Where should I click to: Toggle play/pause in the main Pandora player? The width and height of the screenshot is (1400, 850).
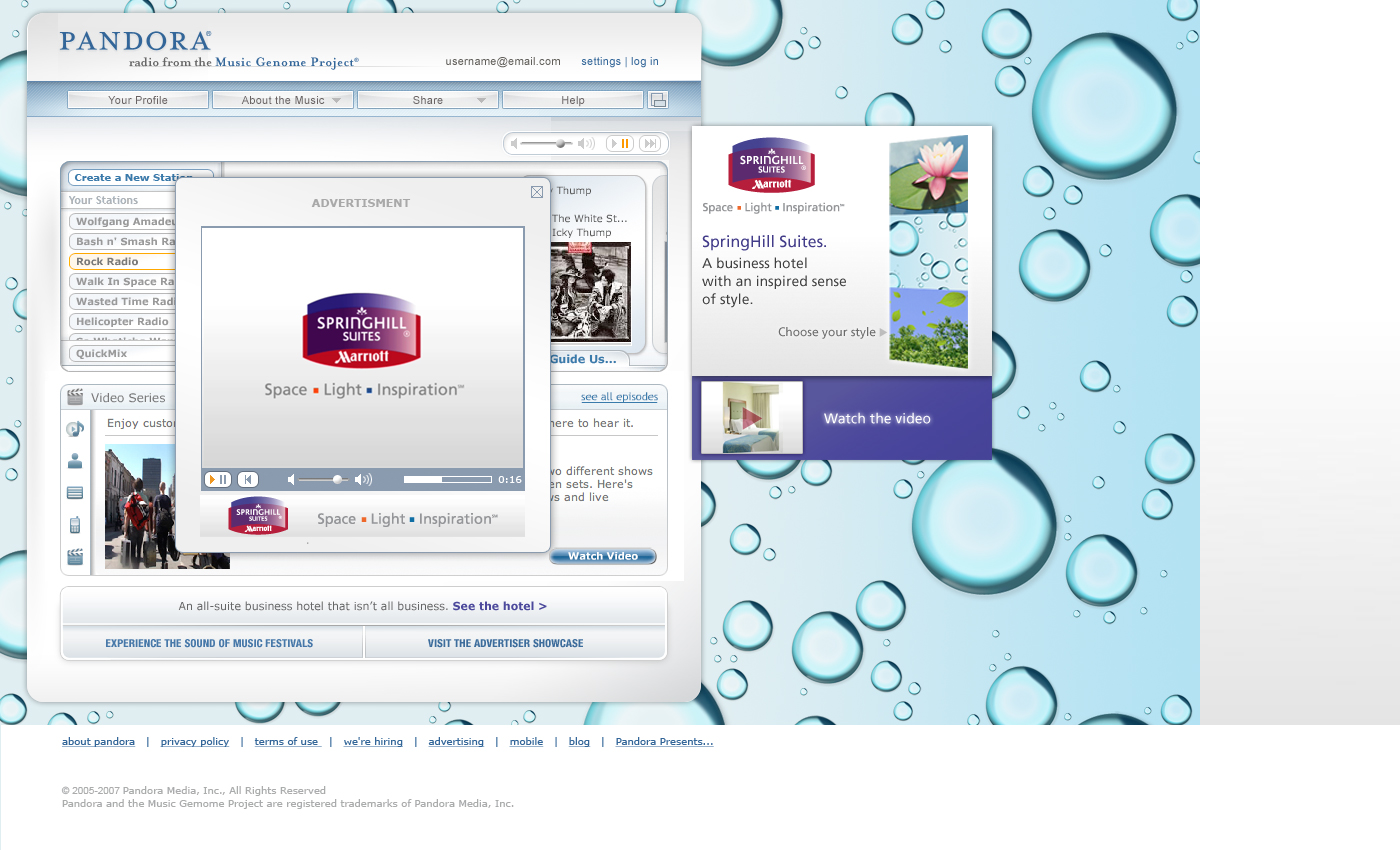620,144
